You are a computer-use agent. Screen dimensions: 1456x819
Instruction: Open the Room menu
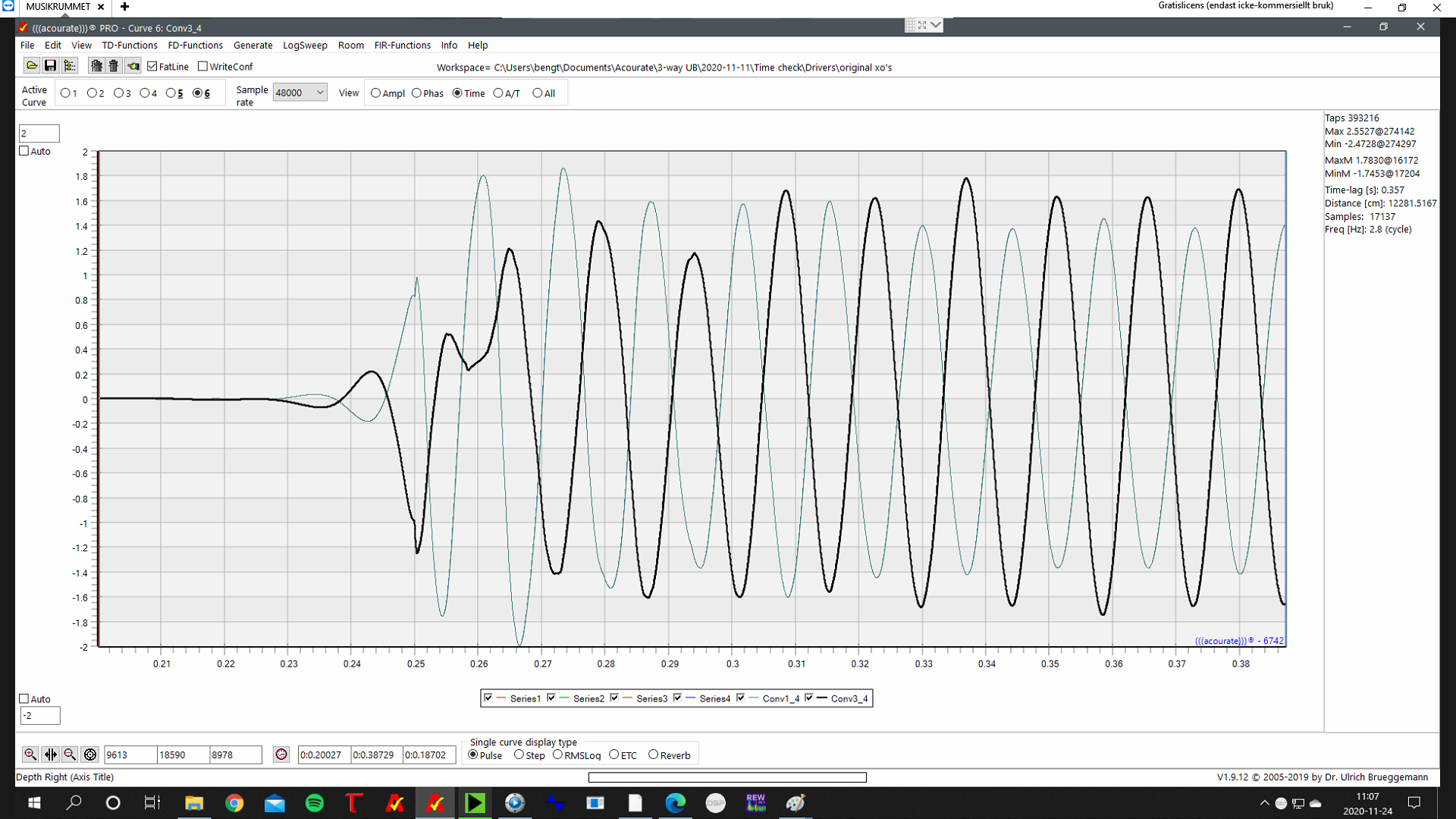click(x=350, y=45)
